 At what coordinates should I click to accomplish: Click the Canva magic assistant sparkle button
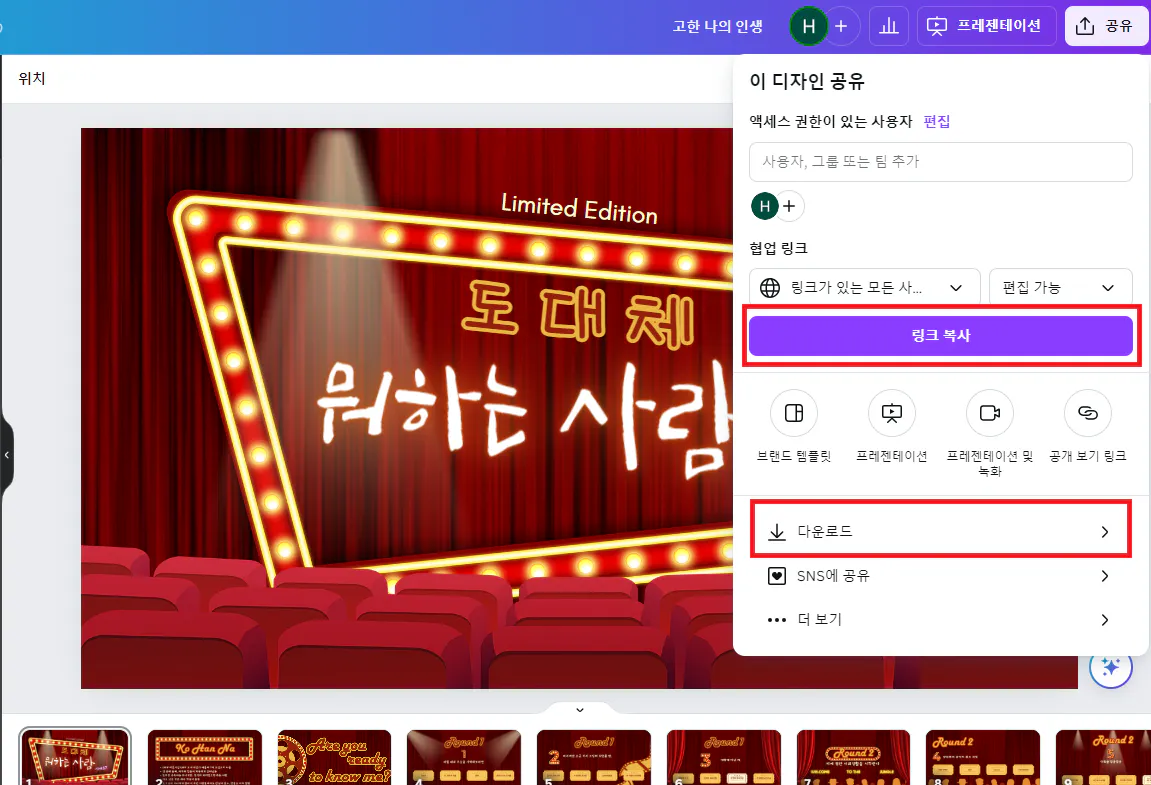click(1111, 667)
